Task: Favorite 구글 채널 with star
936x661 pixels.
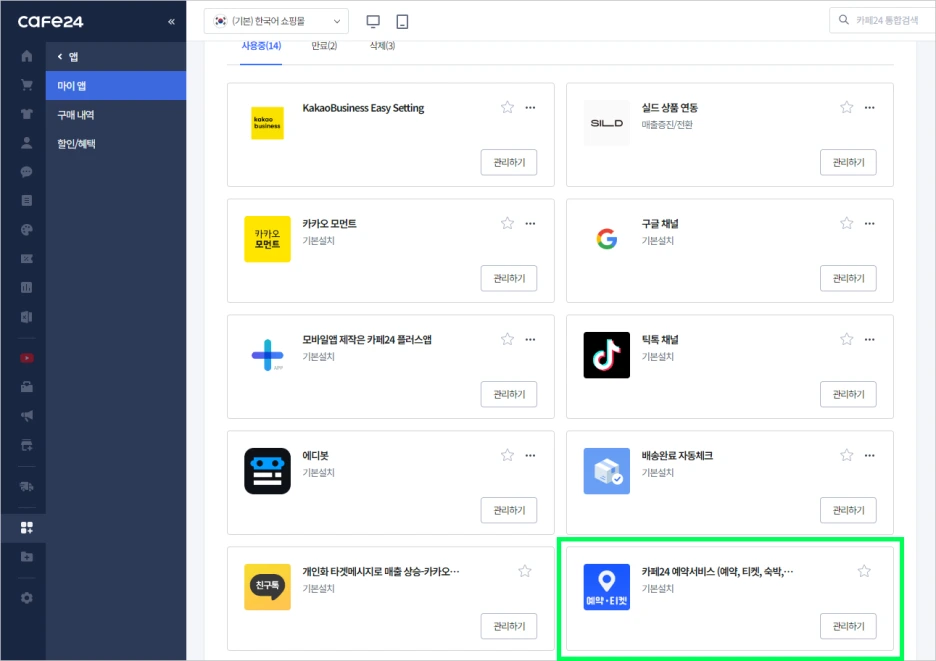Action: [x=846, y=223]
